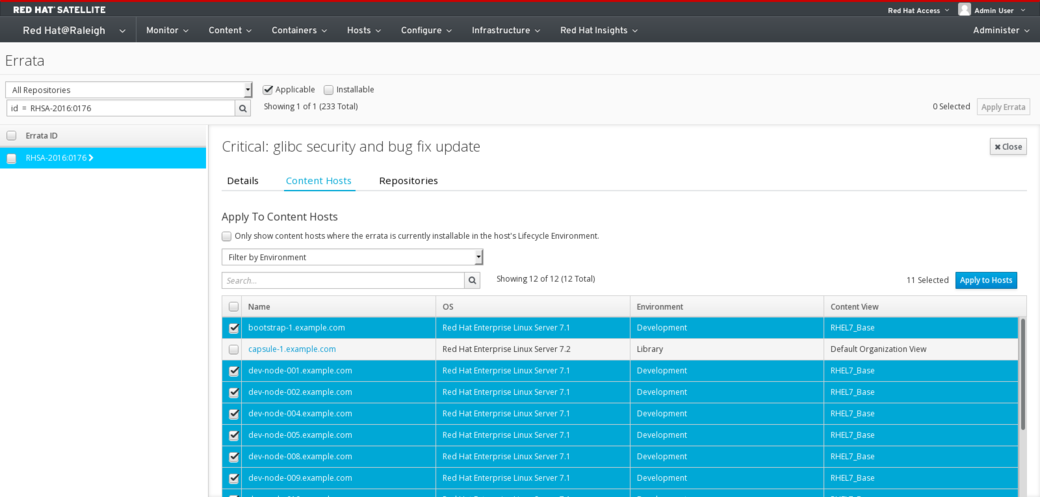The height and width of the screenshot is (497, 1040).
Task: Check the capsule-1.example.com checkbox
Action: [233, 349]
